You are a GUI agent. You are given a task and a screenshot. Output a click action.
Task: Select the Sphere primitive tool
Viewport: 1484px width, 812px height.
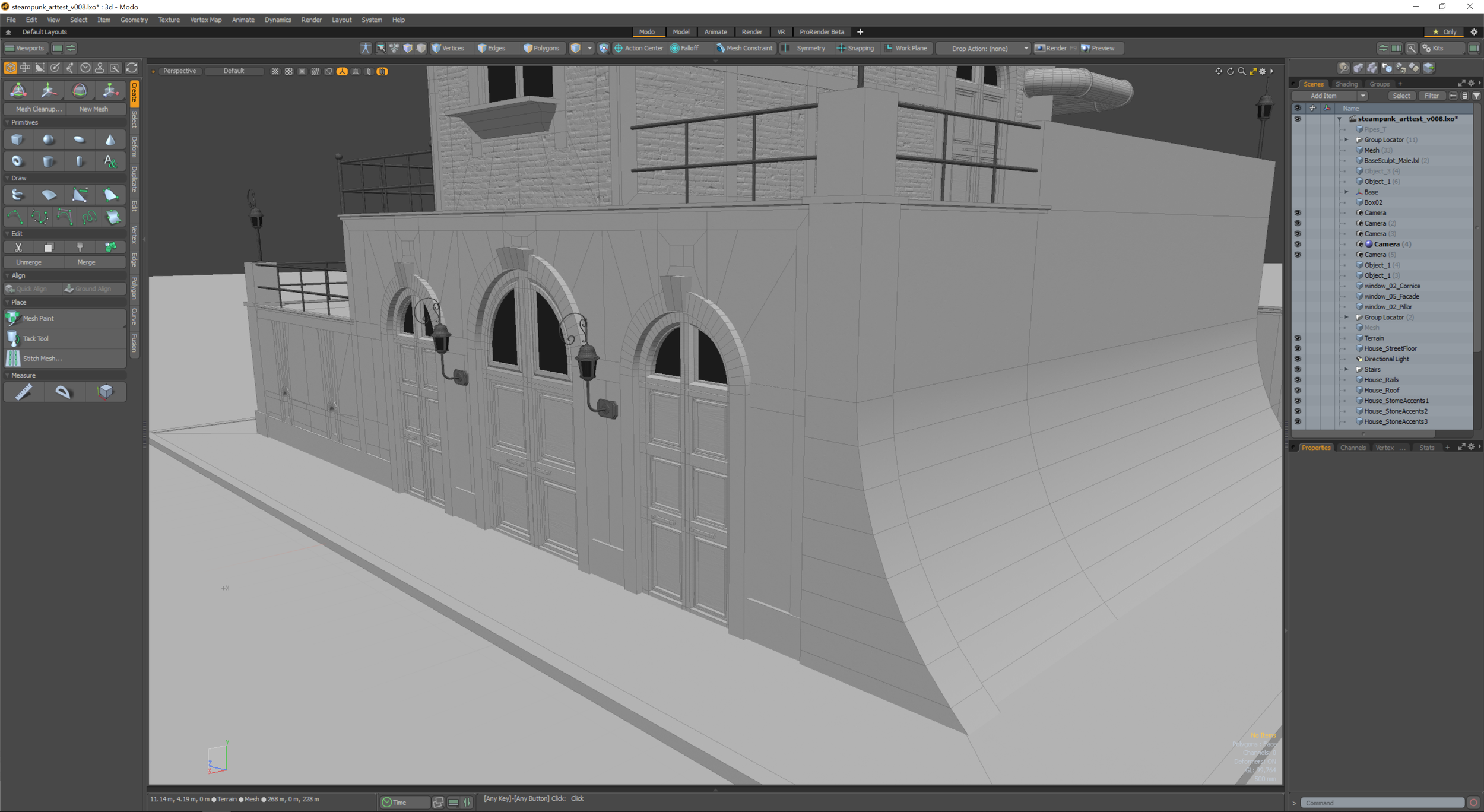tap(49, 139)
